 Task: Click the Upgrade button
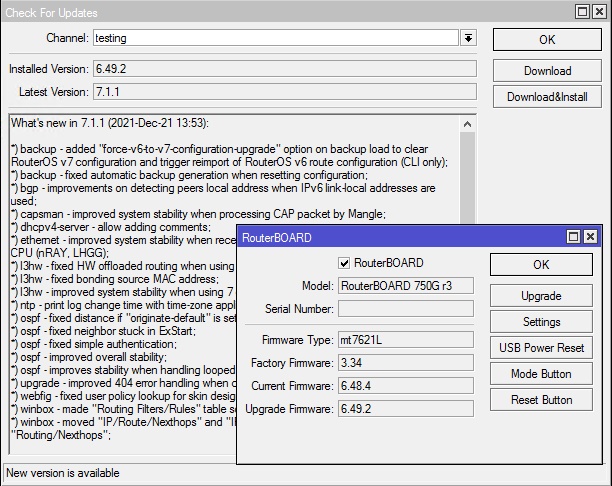[x=541, y=296]
